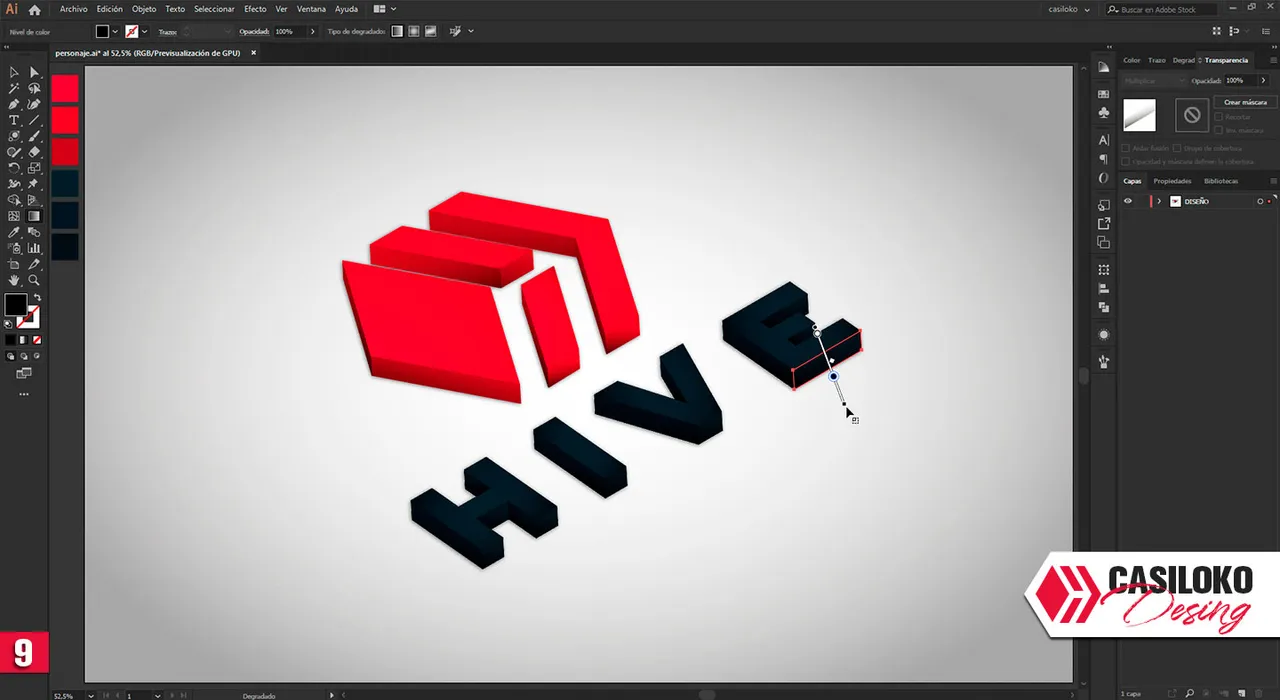Select the Gradient tool in toolbar

(x=34, y=216)
